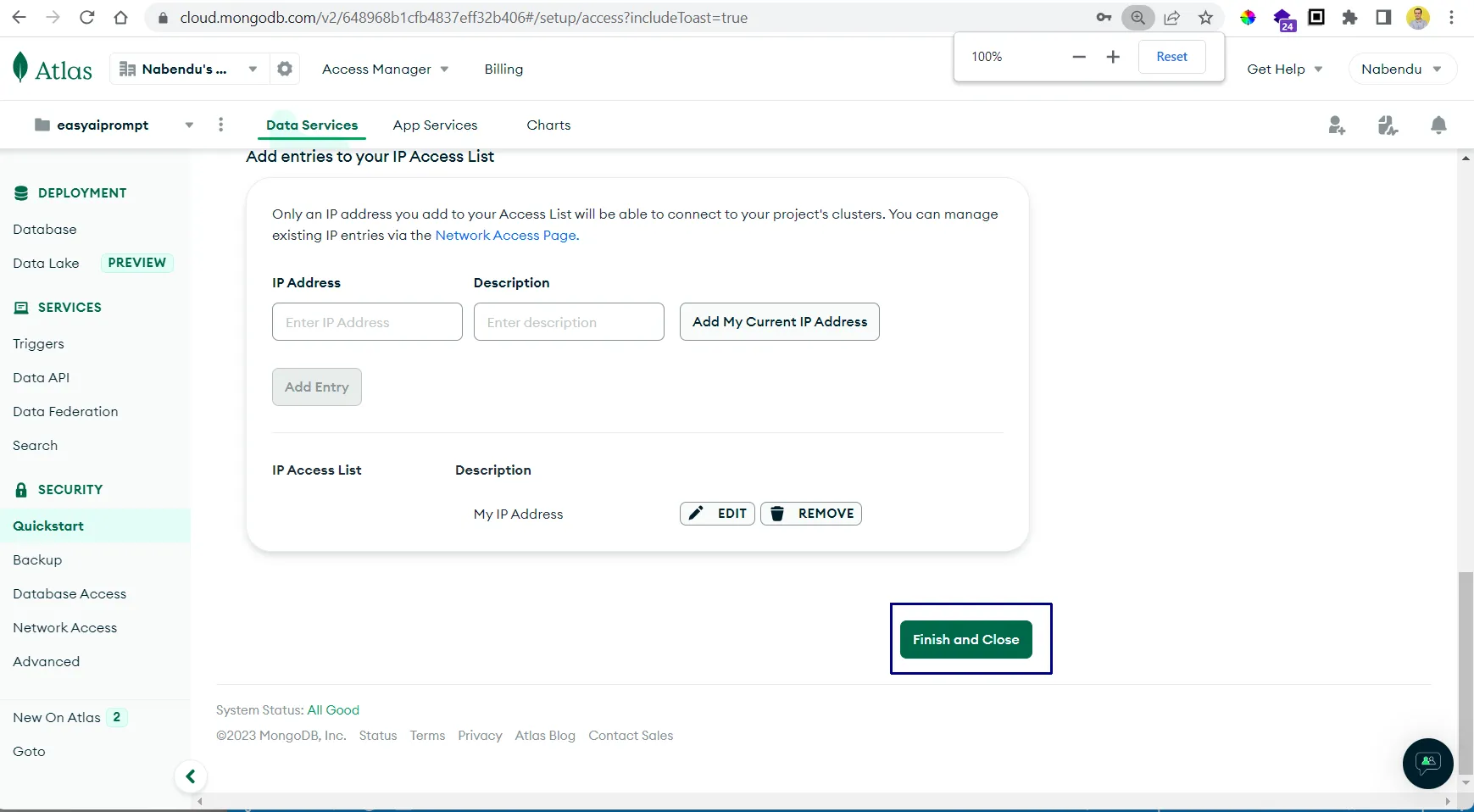1474x812 pixels.
Task: Click Add My Current IP Address
Action: pyautogui.click(x=779, y=321)
